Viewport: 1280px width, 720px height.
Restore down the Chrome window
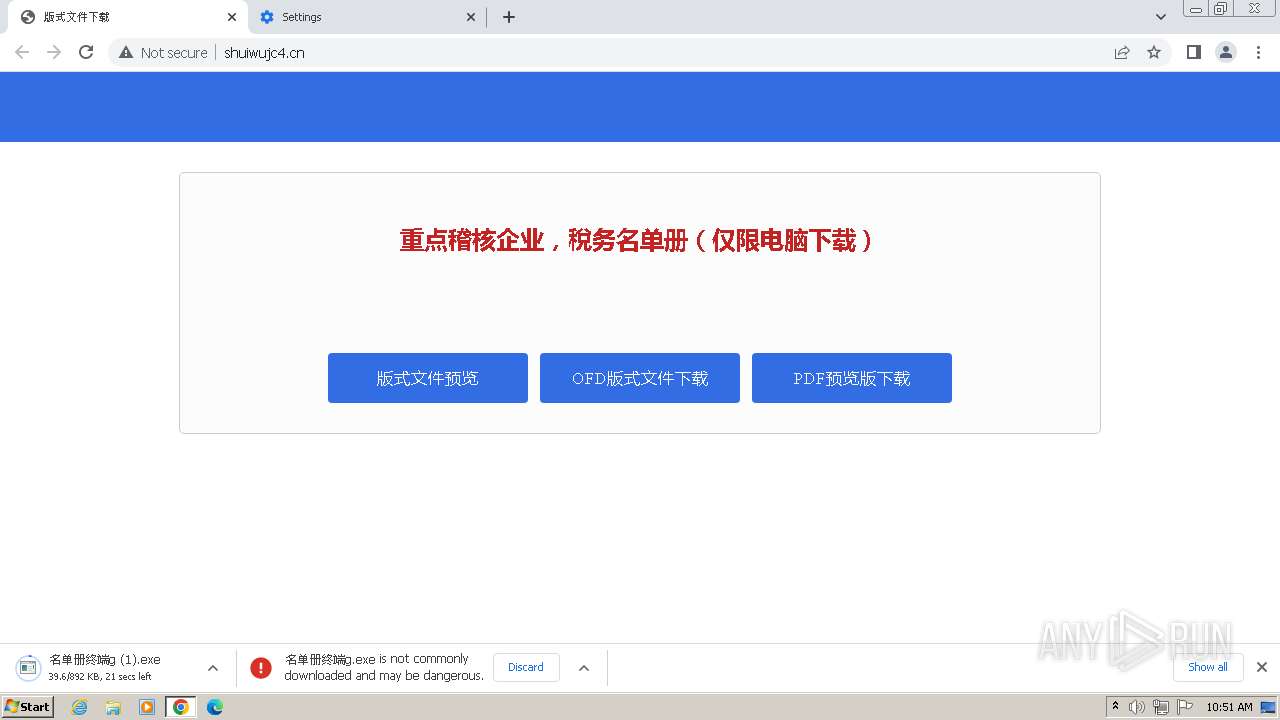point(1221,8)
